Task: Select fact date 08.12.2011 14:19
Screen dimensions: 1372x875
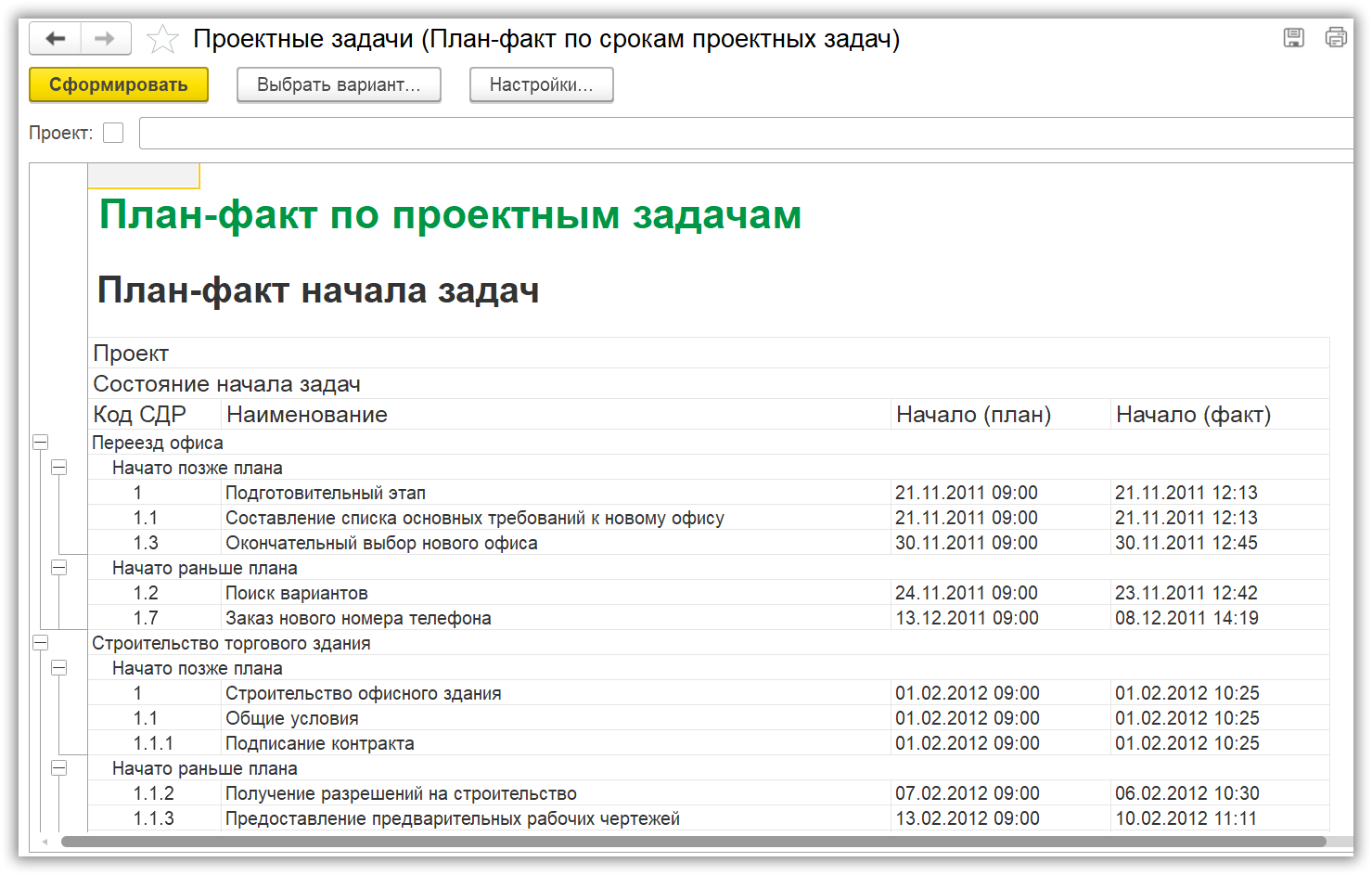Action: coord(1220,618)
